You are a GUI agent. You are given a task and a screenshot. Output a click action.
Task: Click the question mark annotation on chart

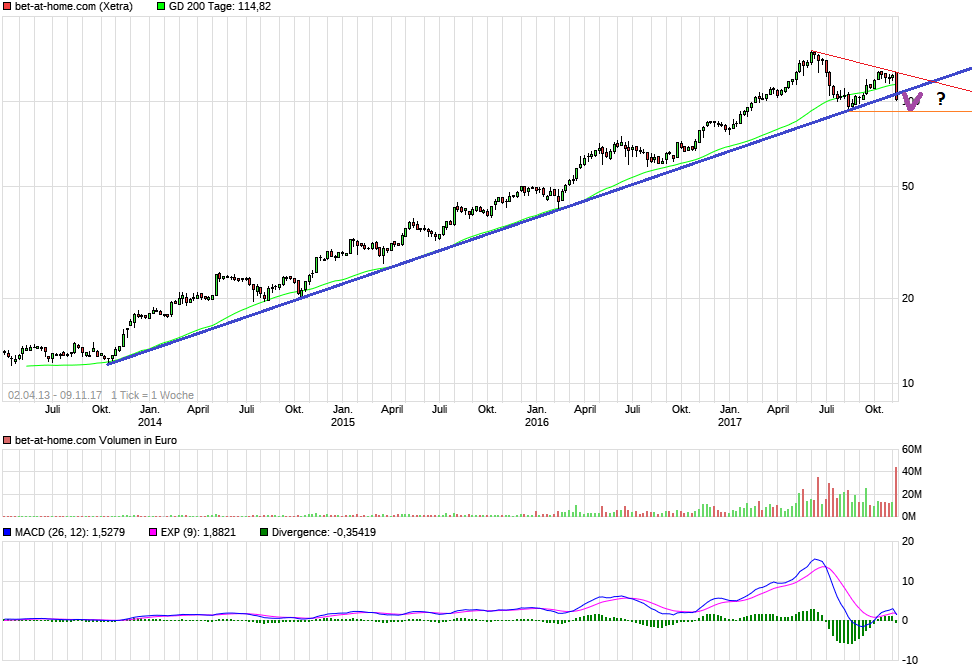[x=940, y=99]
